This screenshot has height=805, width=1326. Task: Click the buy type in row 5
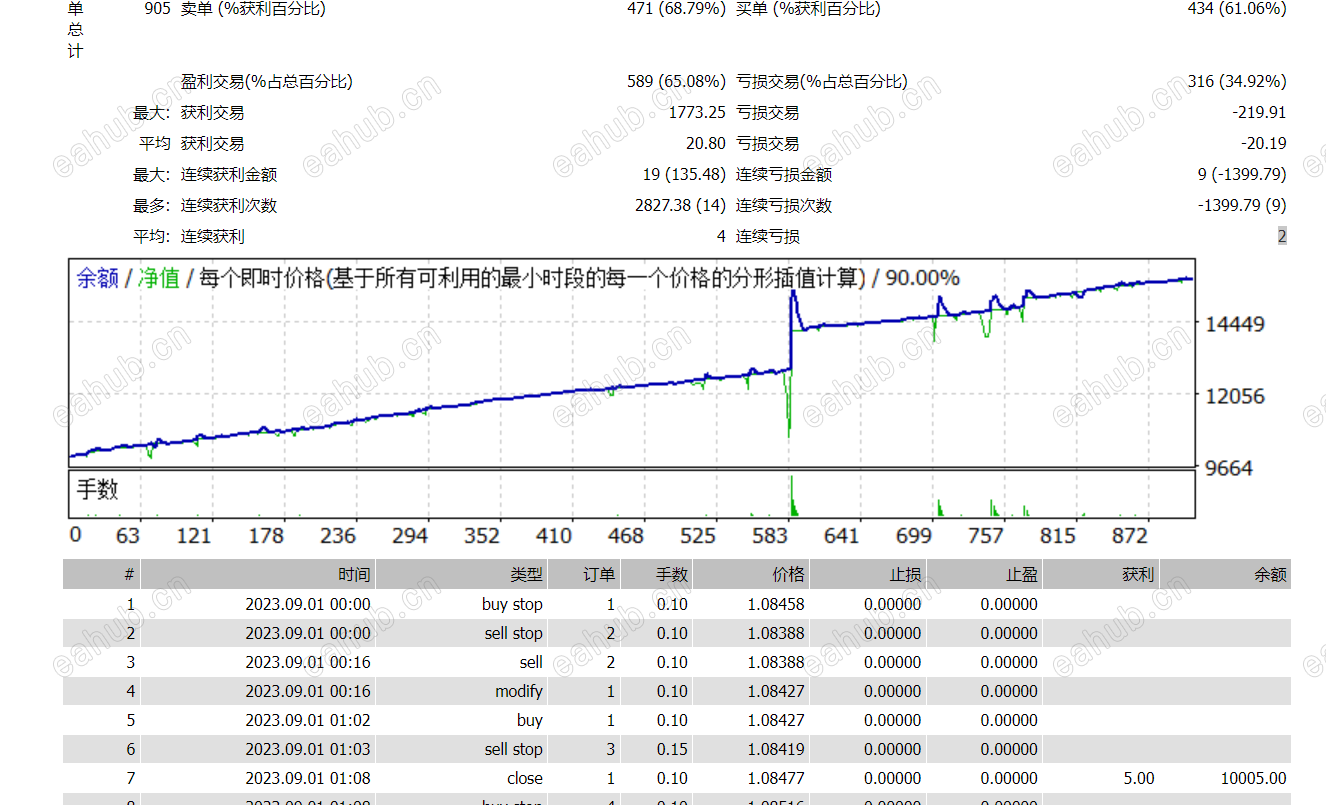pyautogui.click(x=530, y=720)
